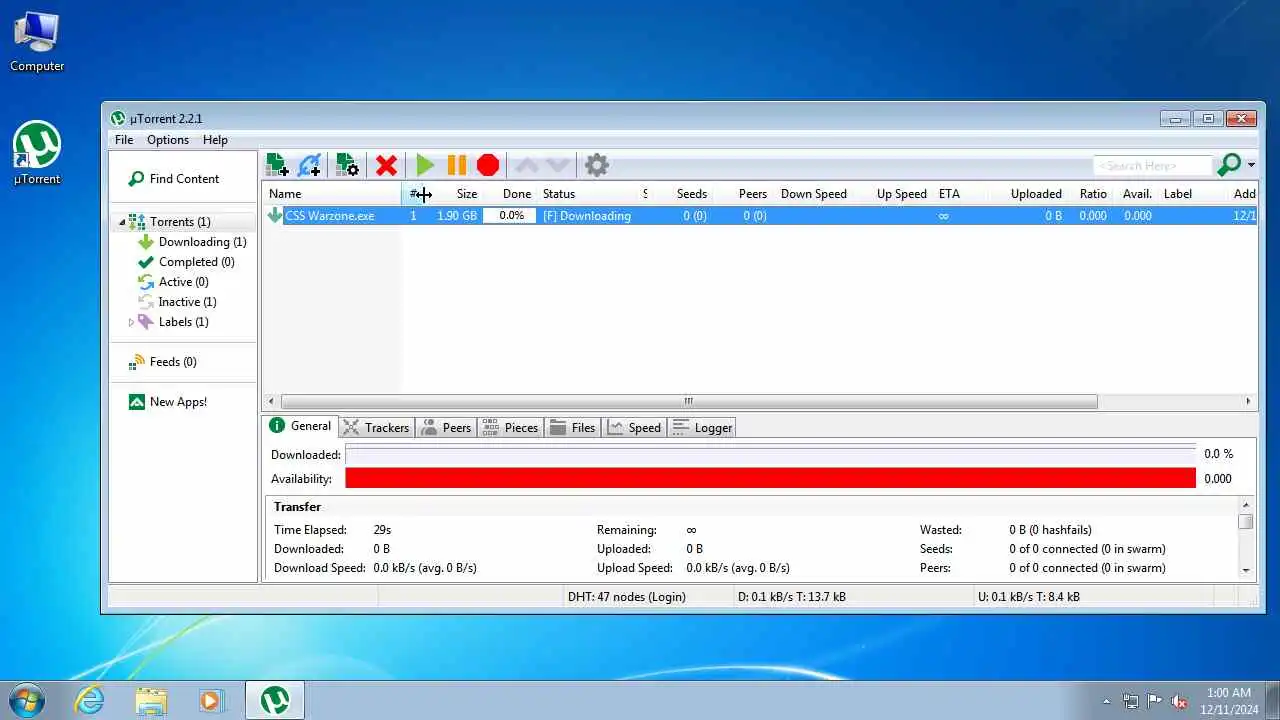Open Preferences via gear icon
Image resolution: width=1280 pixels, height=720 pixels.
pos(597,165)
